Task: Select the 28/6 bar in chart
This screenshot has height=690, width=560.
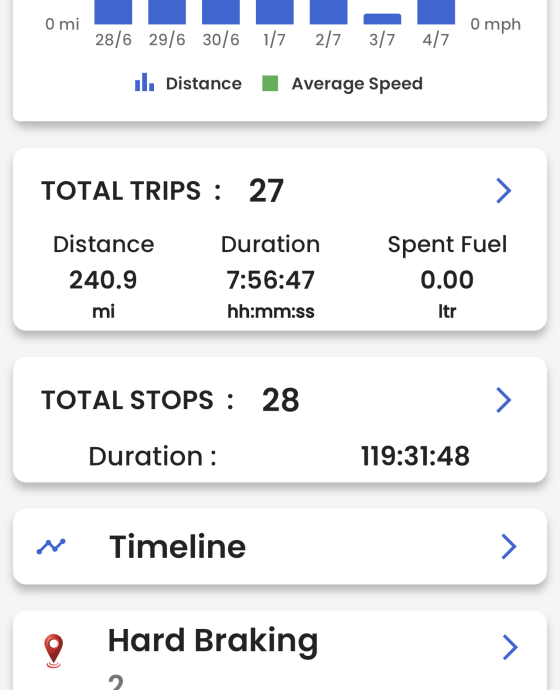Action: click(113, 12)
